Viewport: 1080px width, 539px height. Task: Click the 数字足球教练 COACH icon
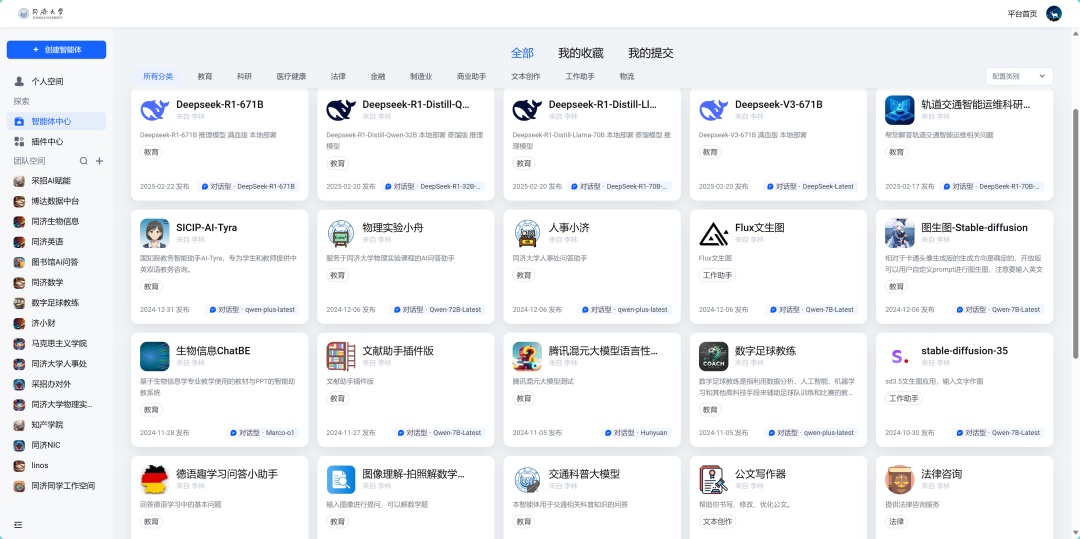click(714, 357)
